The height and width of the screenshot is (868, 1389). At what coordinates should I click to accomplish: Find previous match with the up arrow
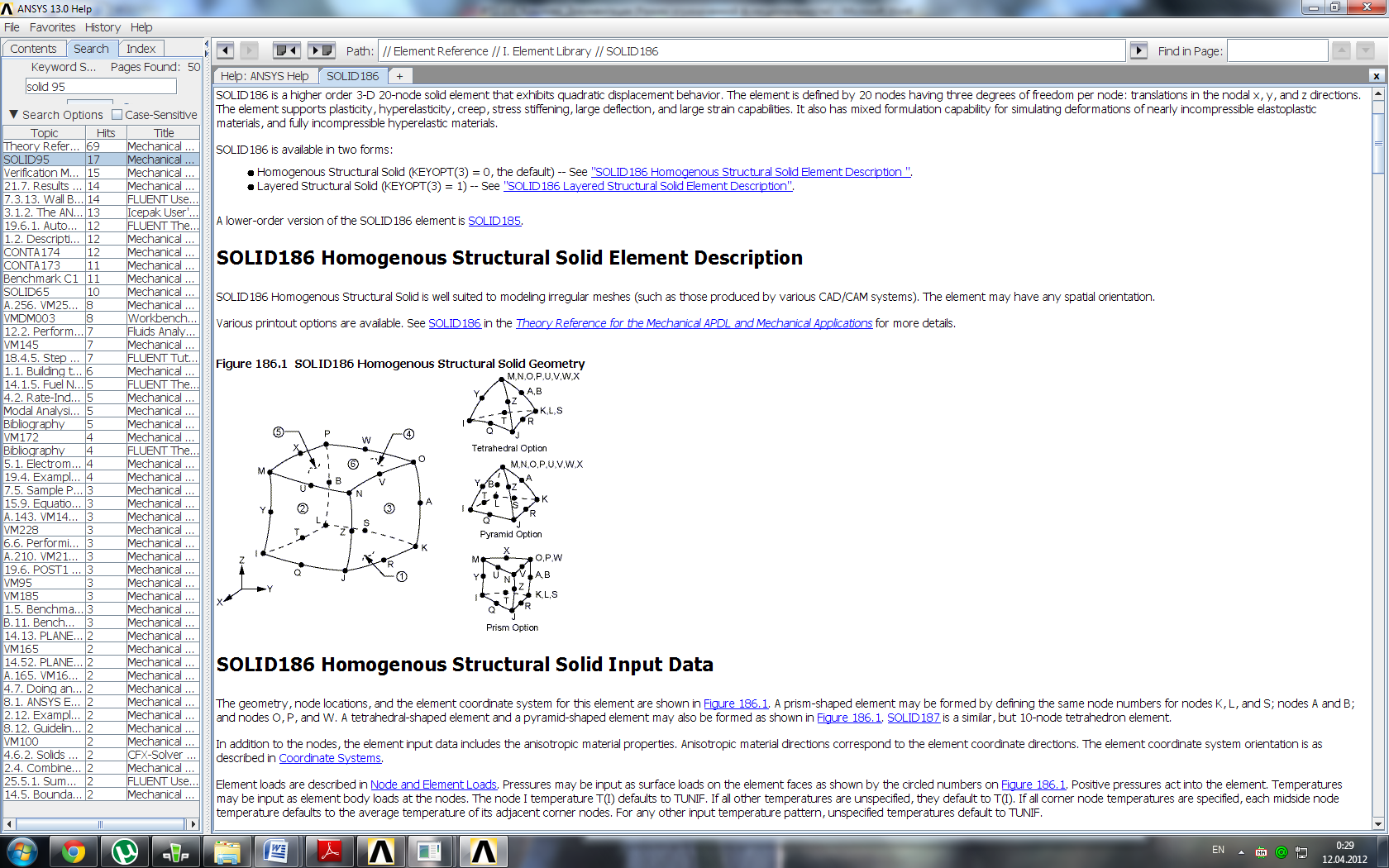1341,50
